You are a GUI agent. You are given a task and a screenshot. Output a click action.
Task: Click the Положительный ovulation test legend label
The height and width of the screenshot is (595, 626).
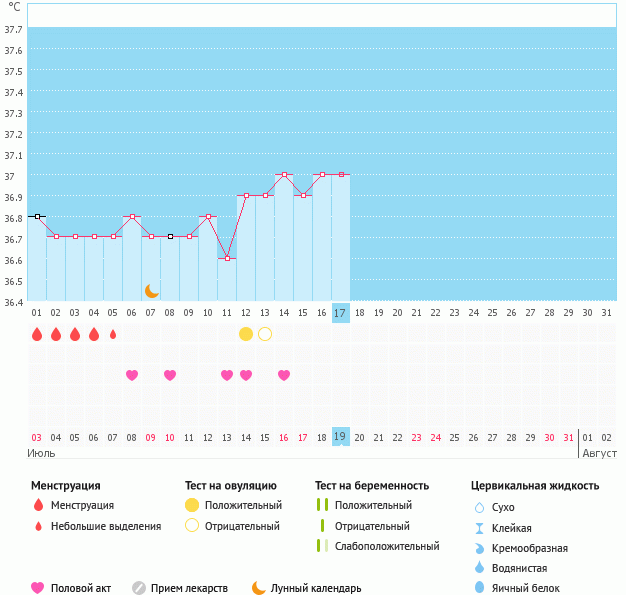tap(243, 505)
